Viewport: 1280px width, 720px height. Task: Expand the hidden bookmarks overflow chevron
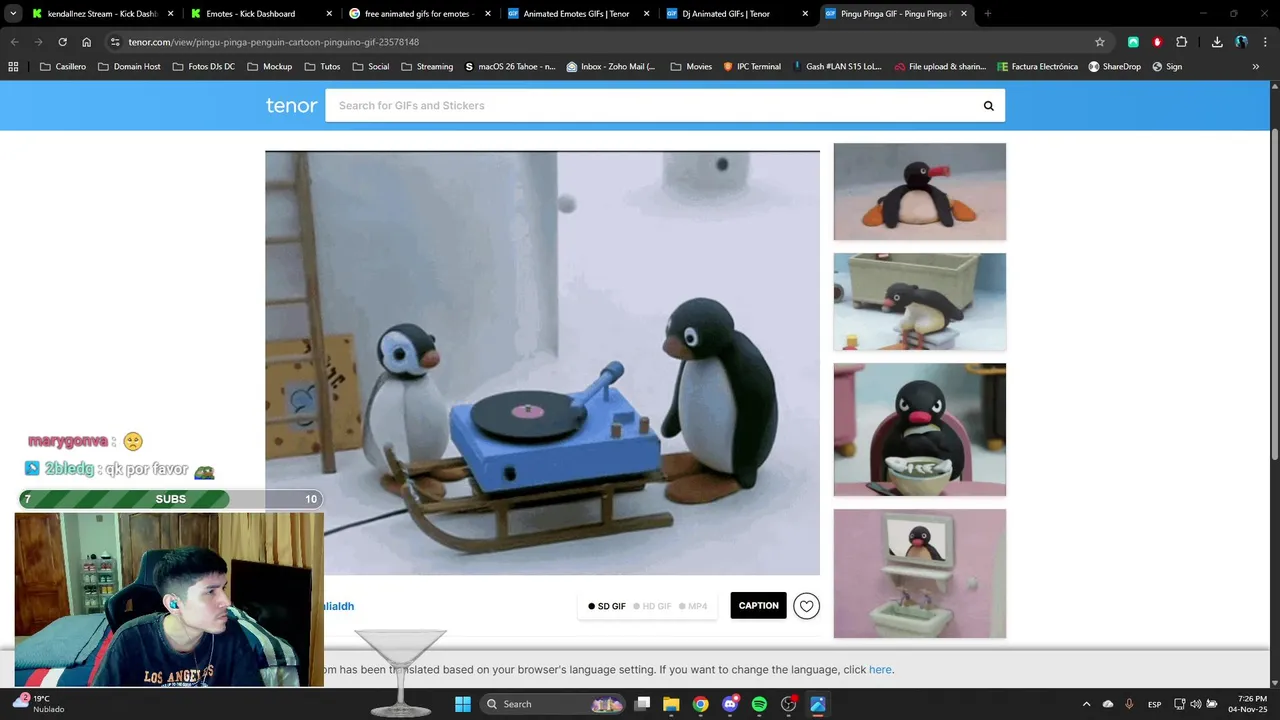point(1255,67)
